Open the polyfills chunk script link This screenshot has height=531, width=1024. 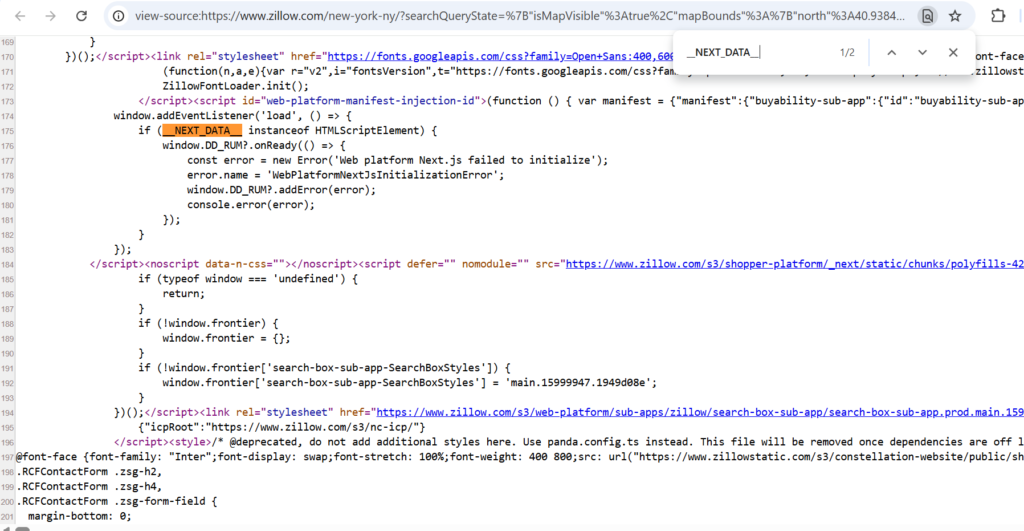[x=794, y=264]
